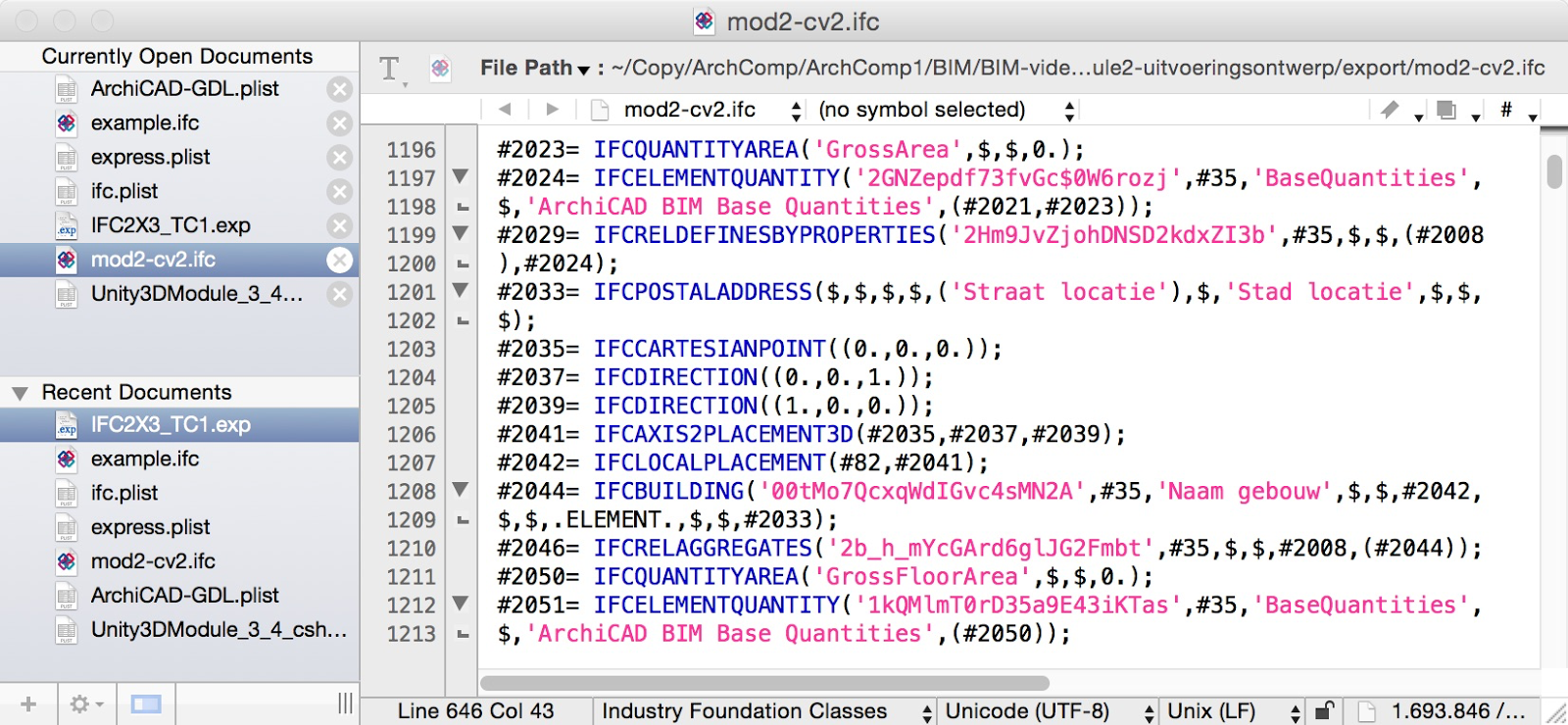Open mod2-cv2.ifc from Recent Documents
Image resolution: width=1568 pixels, height=725 pixels.
tap(153, 561)
